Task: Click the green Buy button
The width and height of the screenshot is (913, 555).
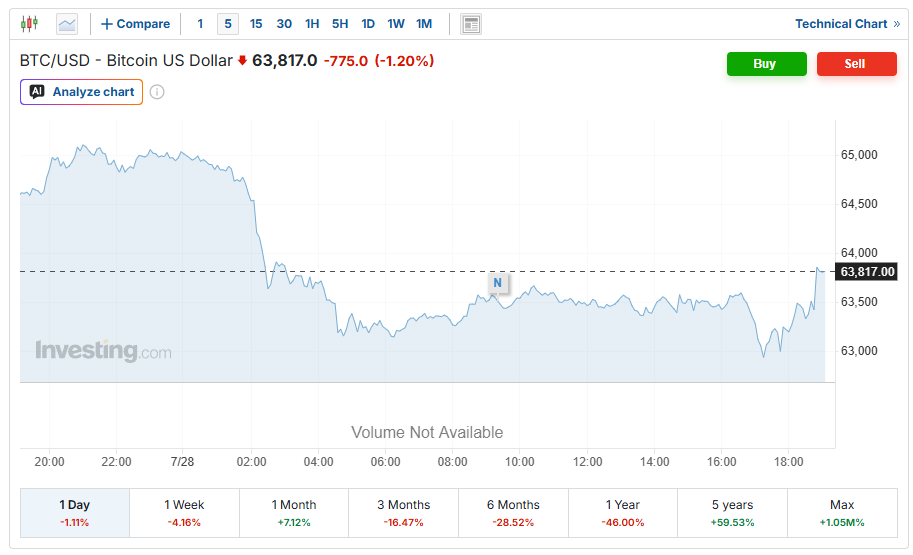Action: [766, 63]
